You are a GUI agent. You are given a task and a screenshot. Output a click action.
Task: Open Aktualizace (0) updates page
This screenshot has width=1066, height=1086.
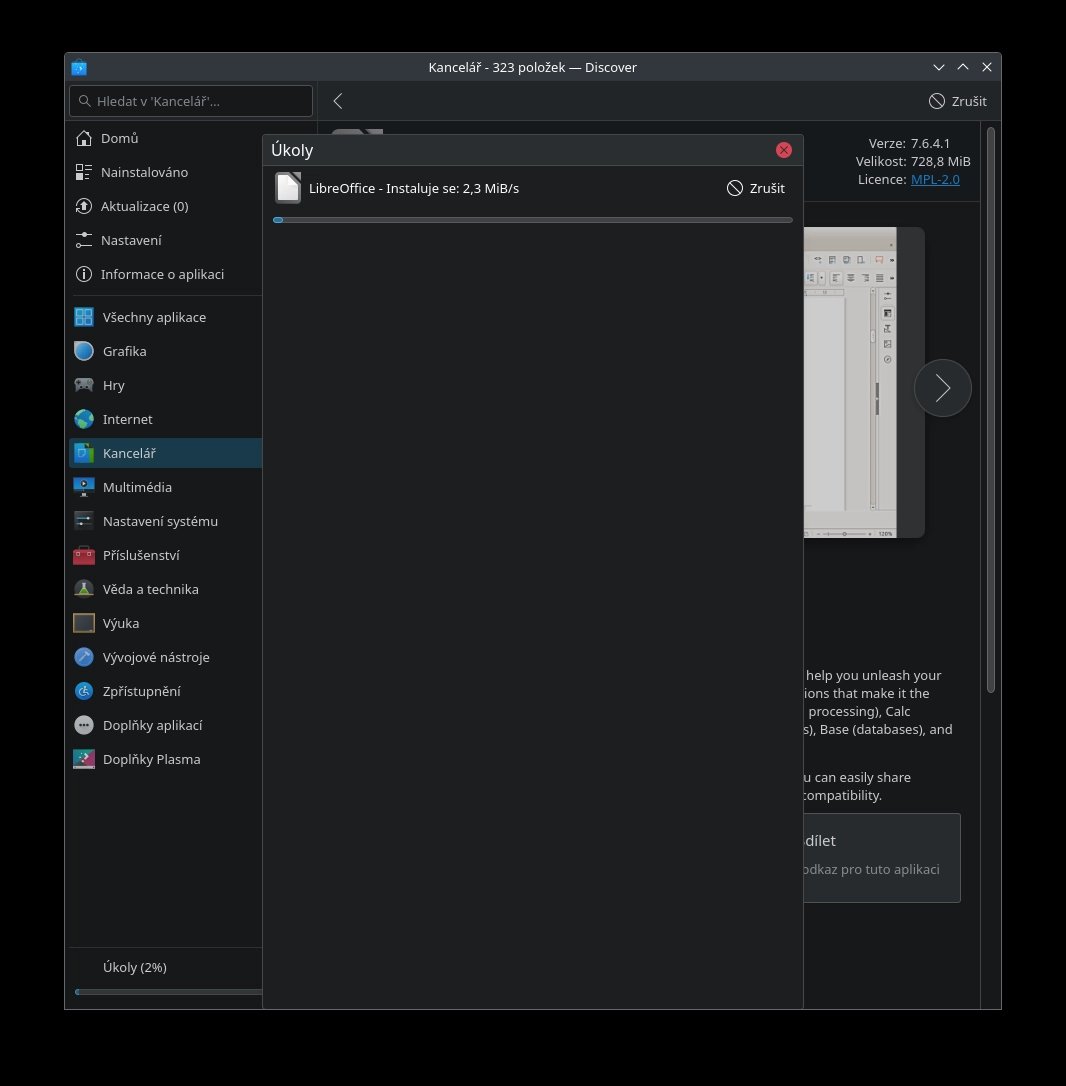coord(165,206)
